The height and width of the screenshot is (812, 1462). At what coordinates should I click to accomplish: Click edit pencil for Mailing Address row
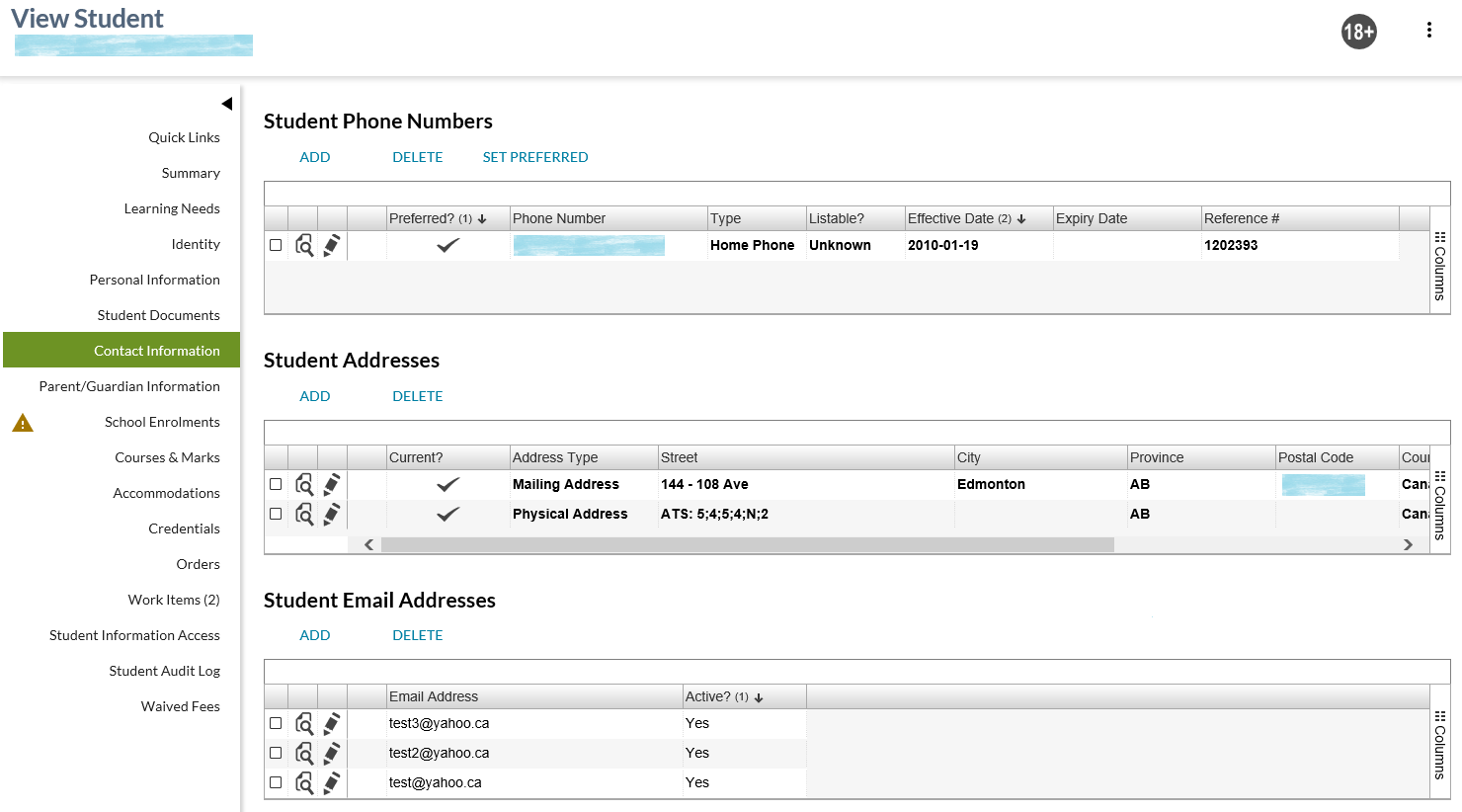pyautogui.click(x=332, y=485)
